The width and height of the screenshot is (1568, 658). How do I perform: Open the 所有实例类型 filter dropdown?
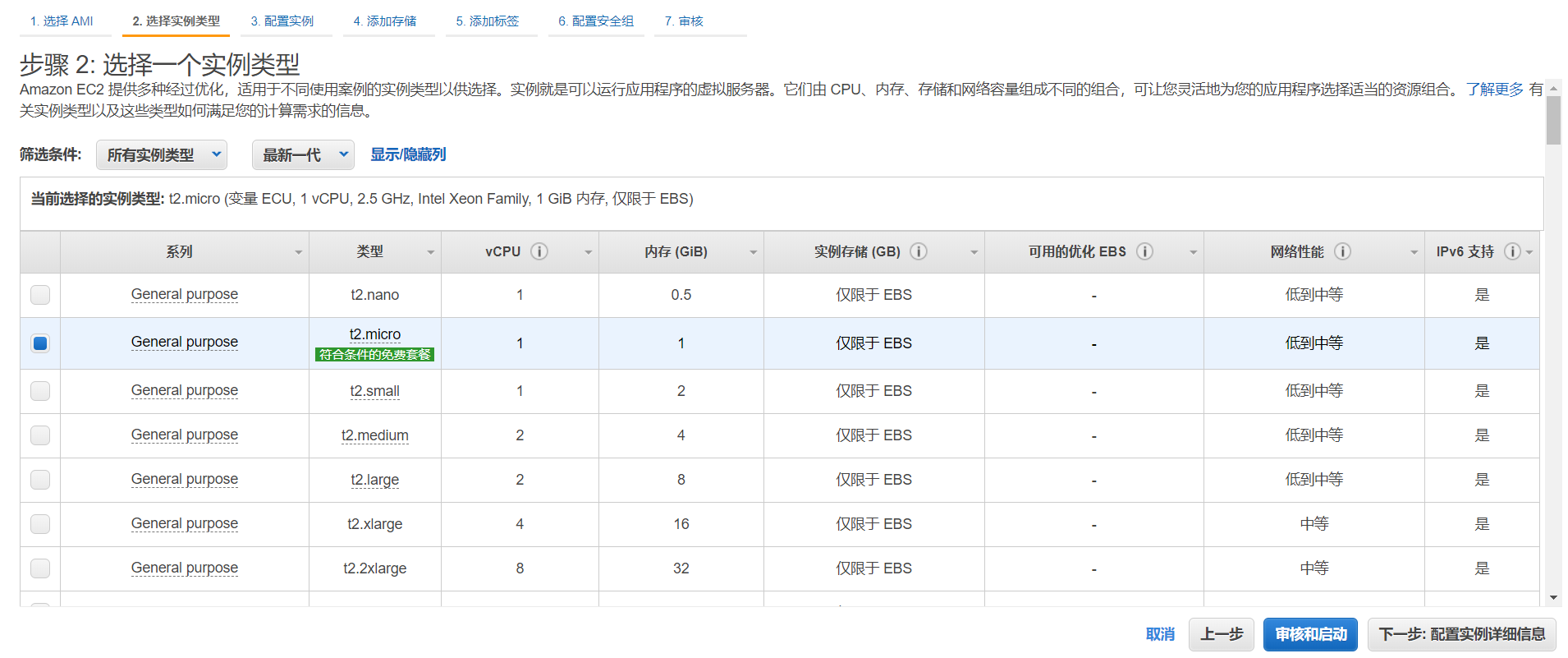(x=162, y=154)
